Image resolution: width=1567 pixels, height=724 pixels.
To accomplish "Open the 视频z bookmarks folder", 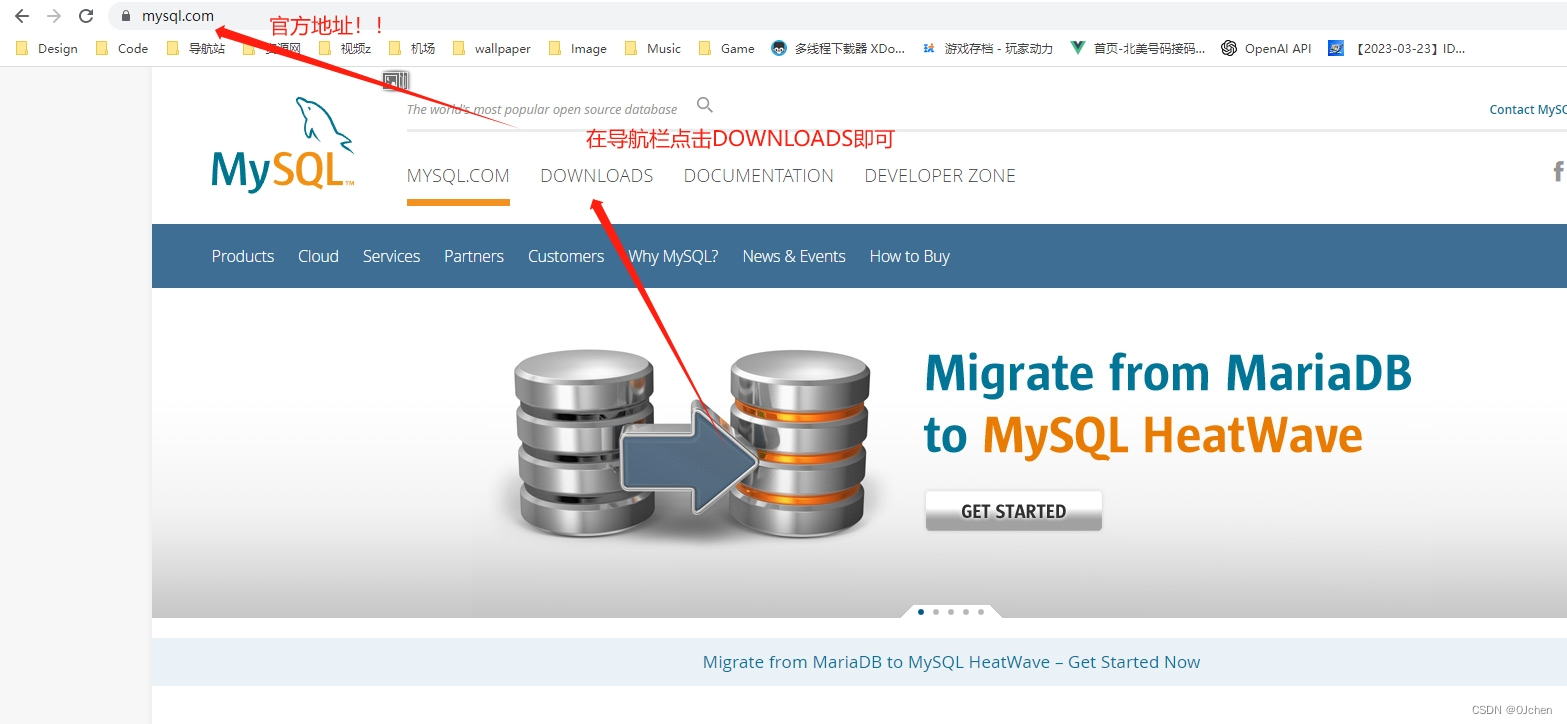I will [x=345, y=48].
